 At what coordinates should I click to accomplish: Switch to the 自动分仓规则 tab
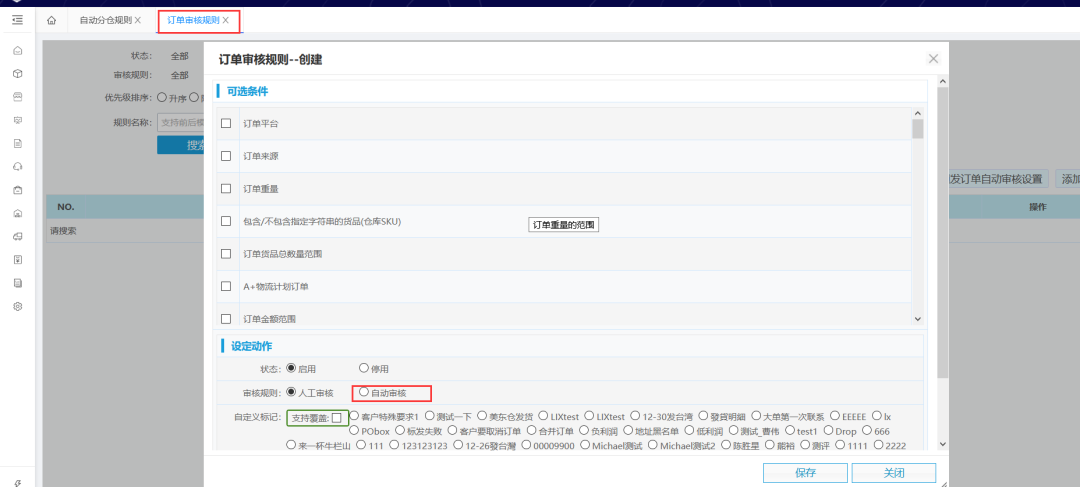pos(105,20)
